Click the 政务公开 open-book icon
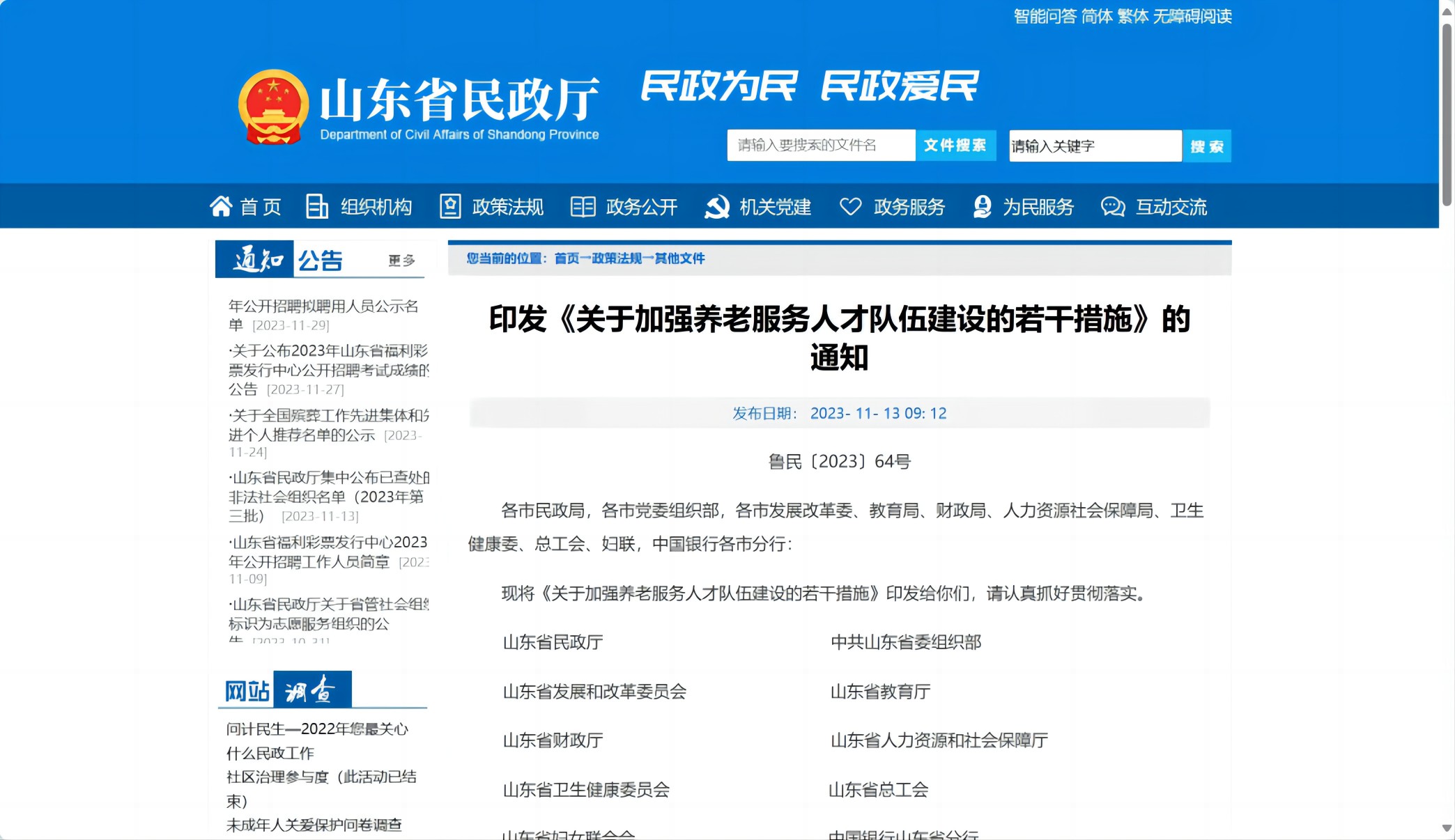This screenshot has width=1455, height=840. point(583,207)
